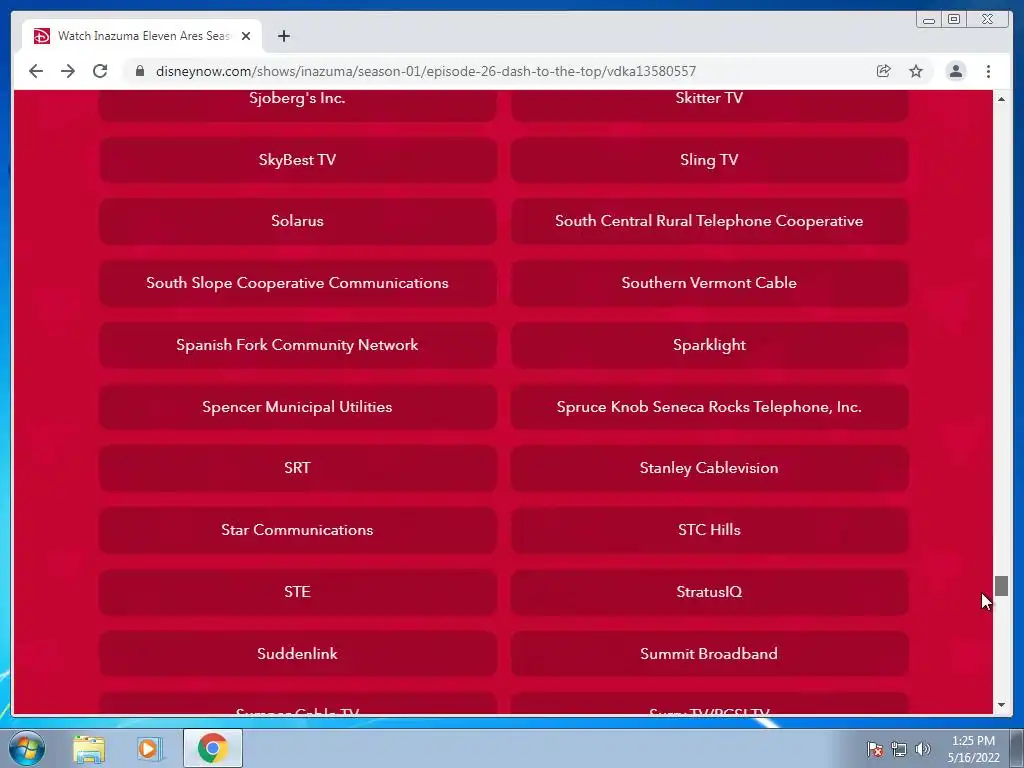The height and width of the screenshot is (768, 1024).
Task: Choose Star Communications provider
Action: [x=298, y=530]
